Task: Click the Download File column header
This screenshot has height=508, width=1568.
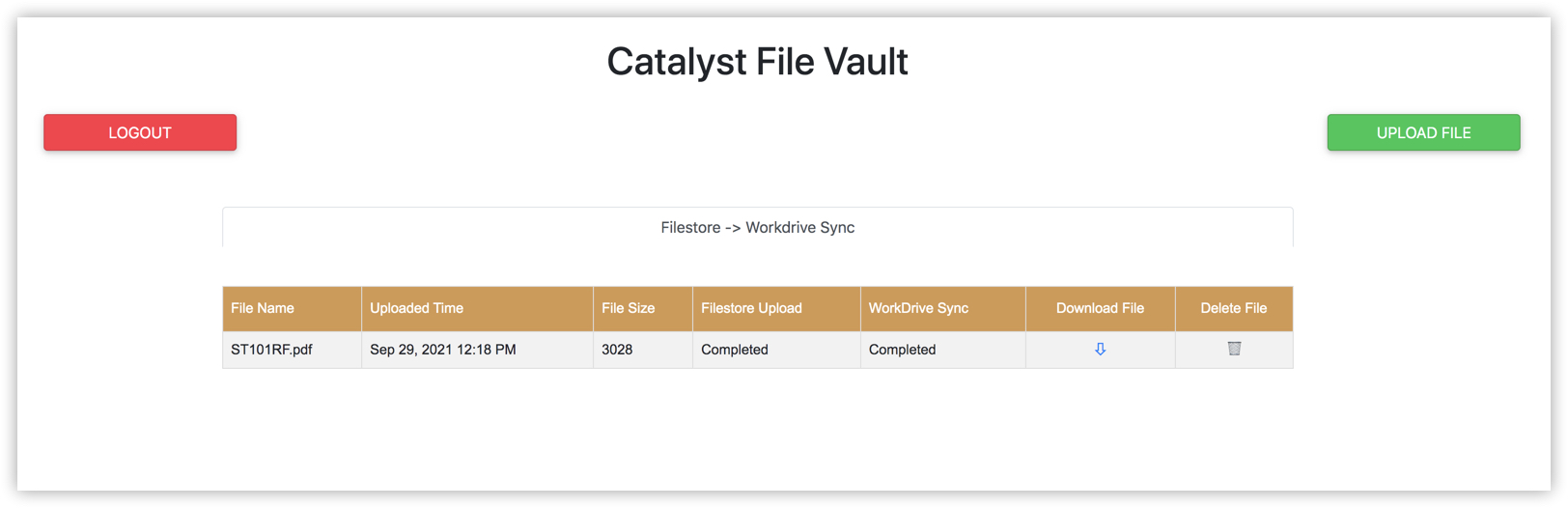Action: pos(1100,308)
